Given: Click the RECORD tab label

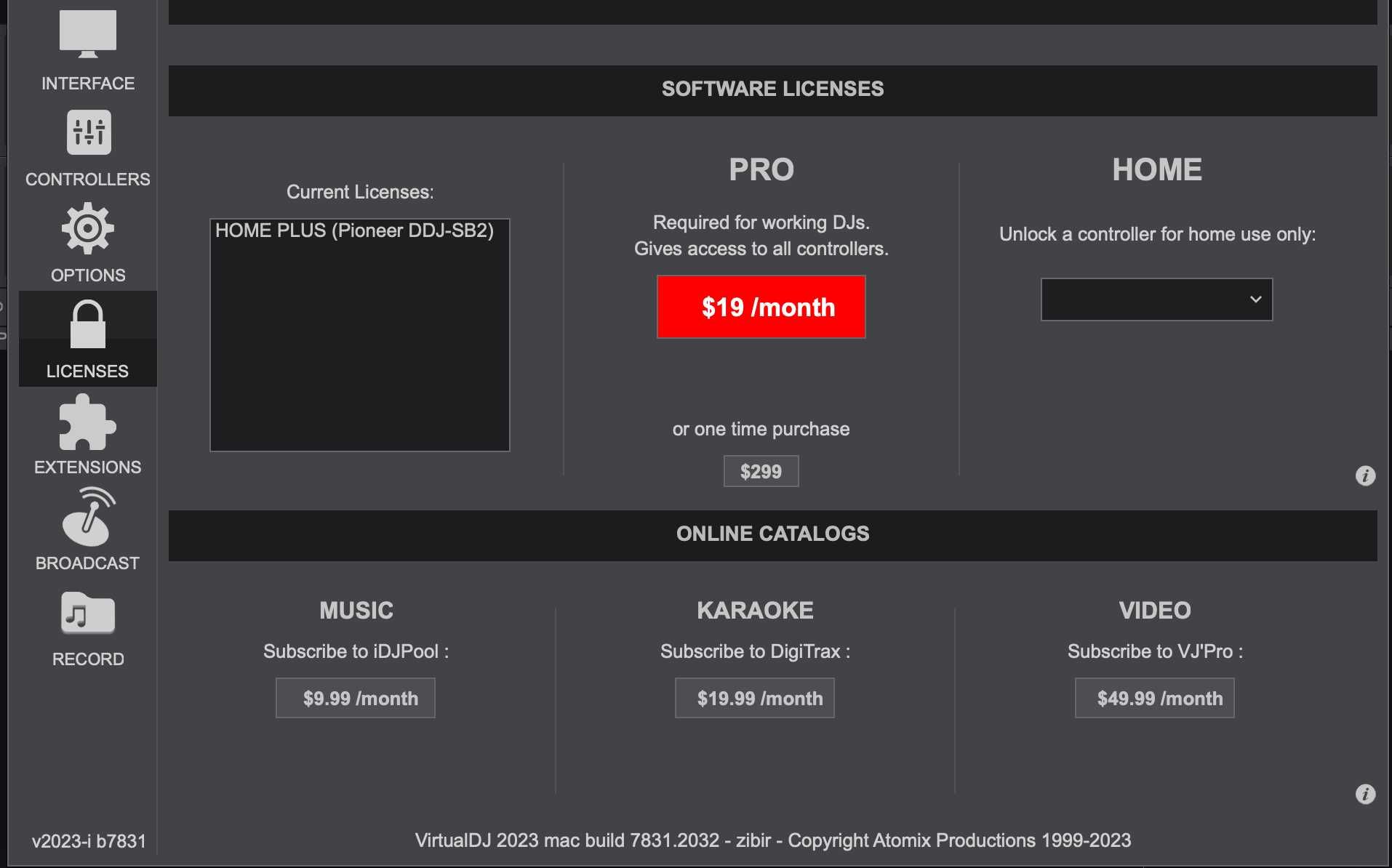Looking at the screenshot, I should click(88, 659).
